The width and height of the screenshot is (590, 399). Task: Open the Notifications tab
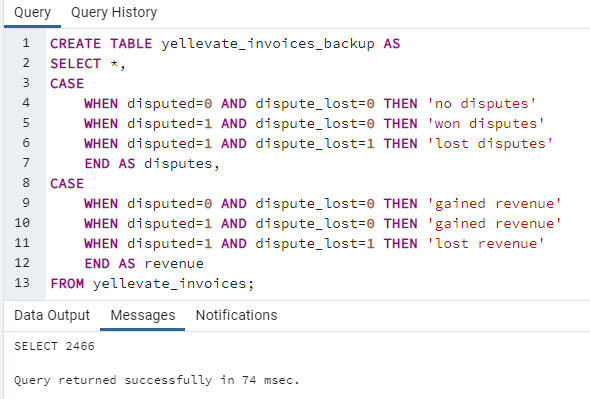[x=236, y=315]
